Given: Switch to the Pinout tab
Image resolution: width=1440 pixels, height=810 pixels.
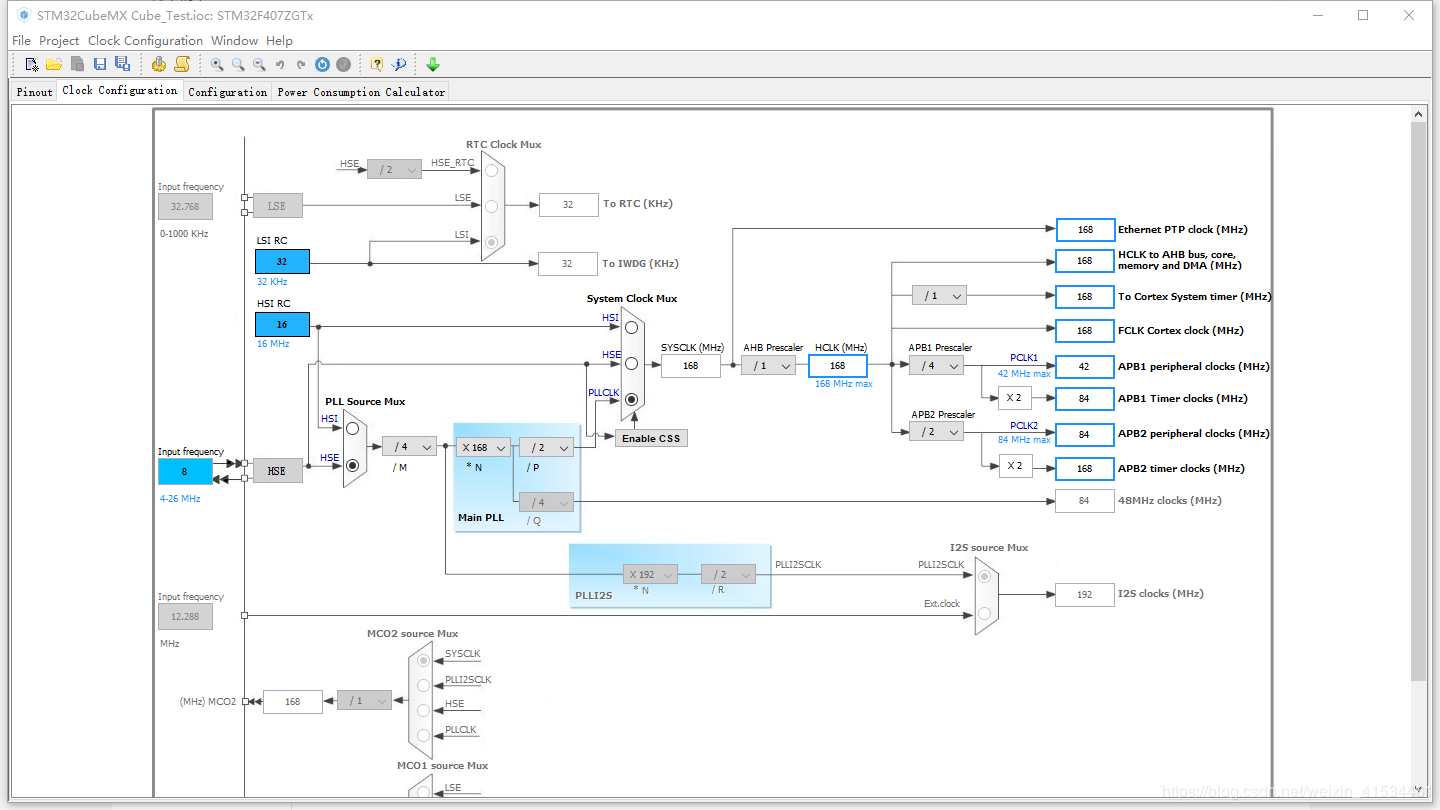Looking at the screenshot, I should coord(34,92).
